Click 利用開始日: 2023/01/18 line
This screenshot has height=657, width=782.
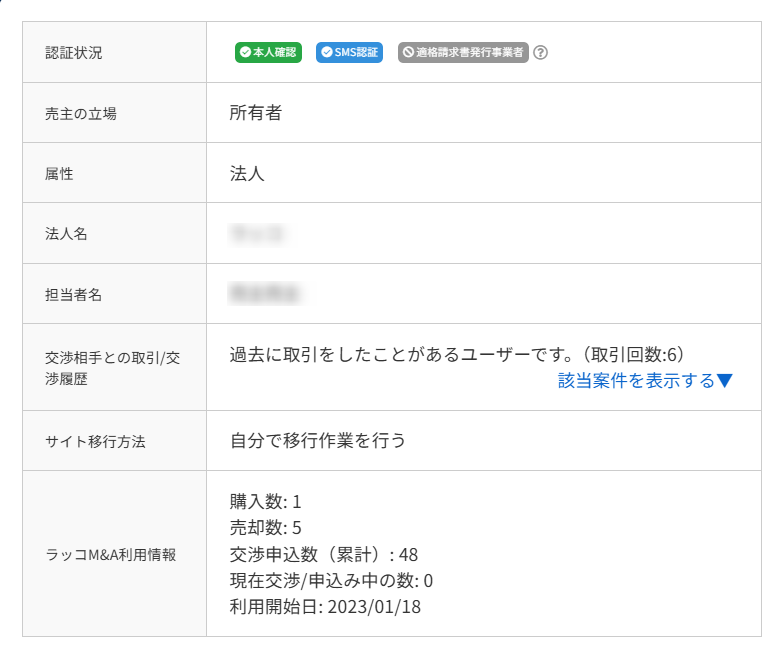point(325,607)
